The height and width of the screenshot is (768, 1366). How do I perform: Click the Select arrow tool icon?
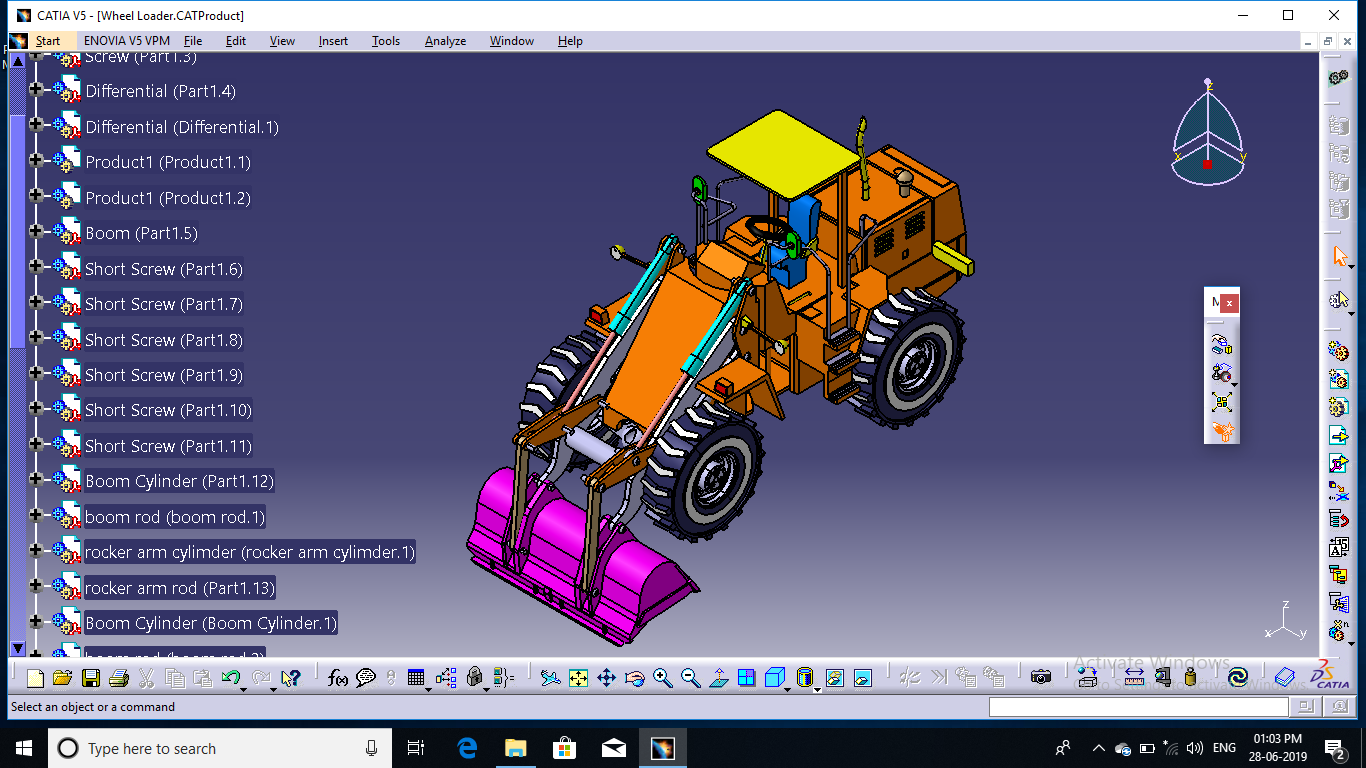pos(1339,256)
